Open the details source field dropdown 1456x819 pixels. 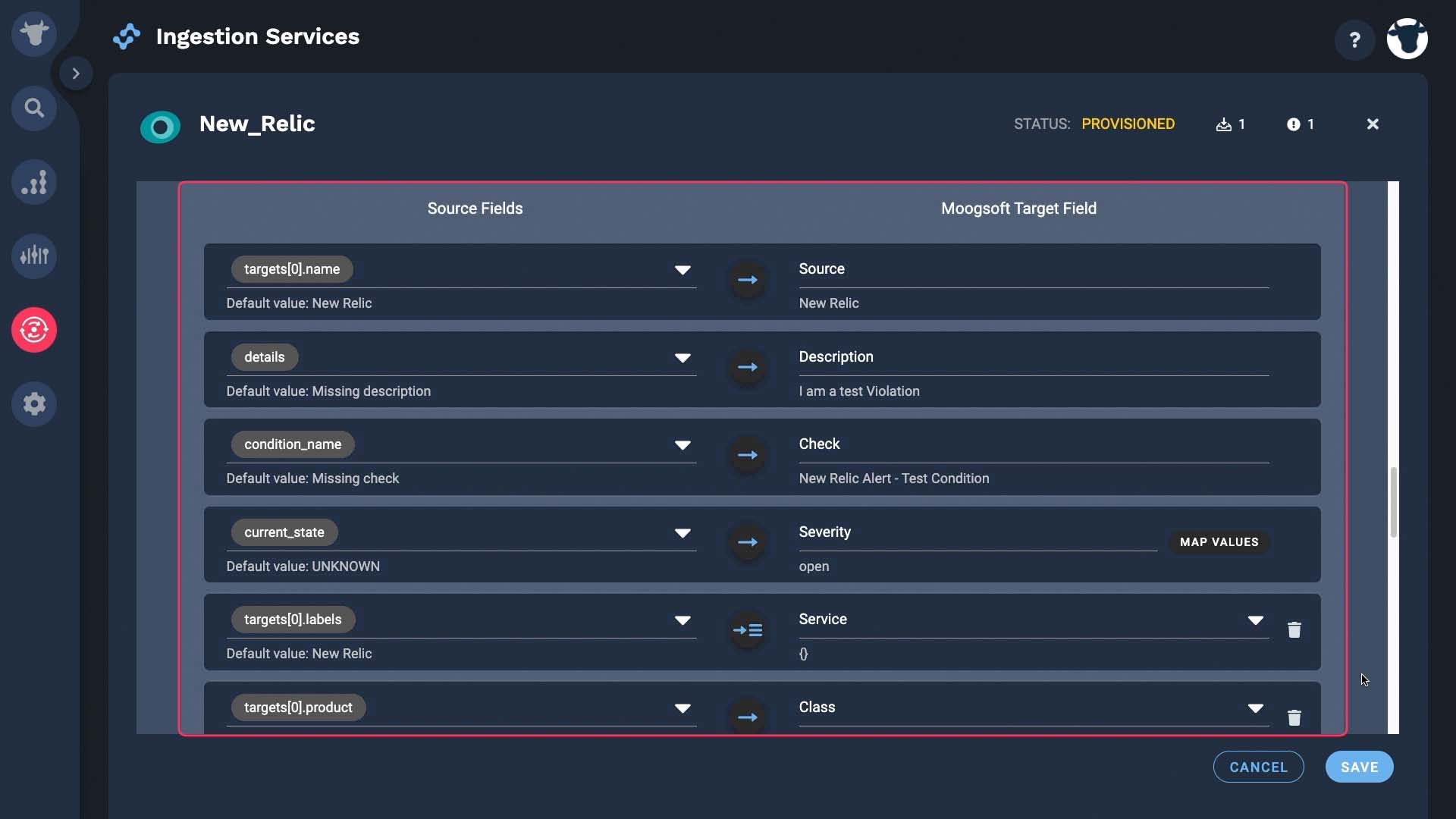(682, 358)
